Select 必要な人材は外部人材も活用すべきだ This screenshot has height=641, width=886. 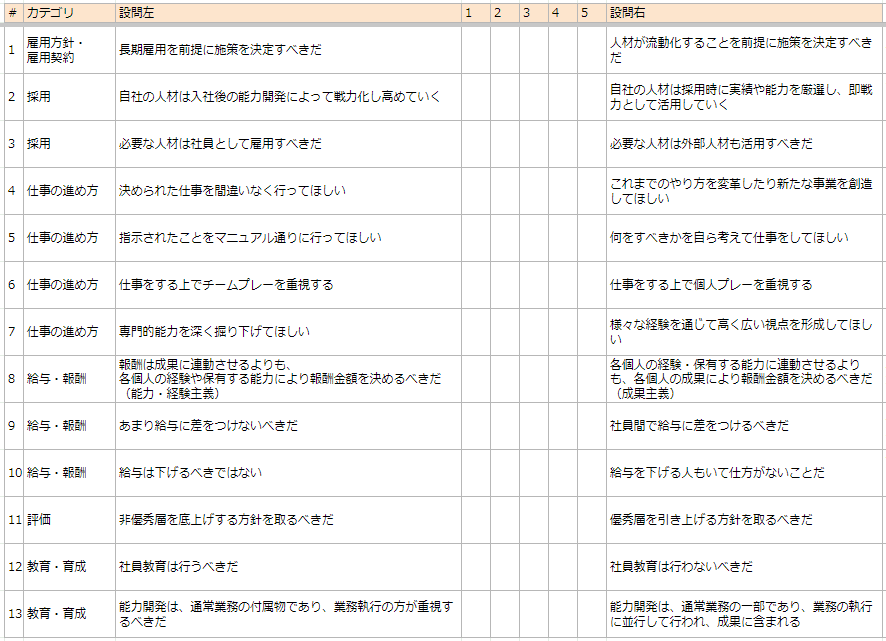pyautogui.click(x=746, y=144)
